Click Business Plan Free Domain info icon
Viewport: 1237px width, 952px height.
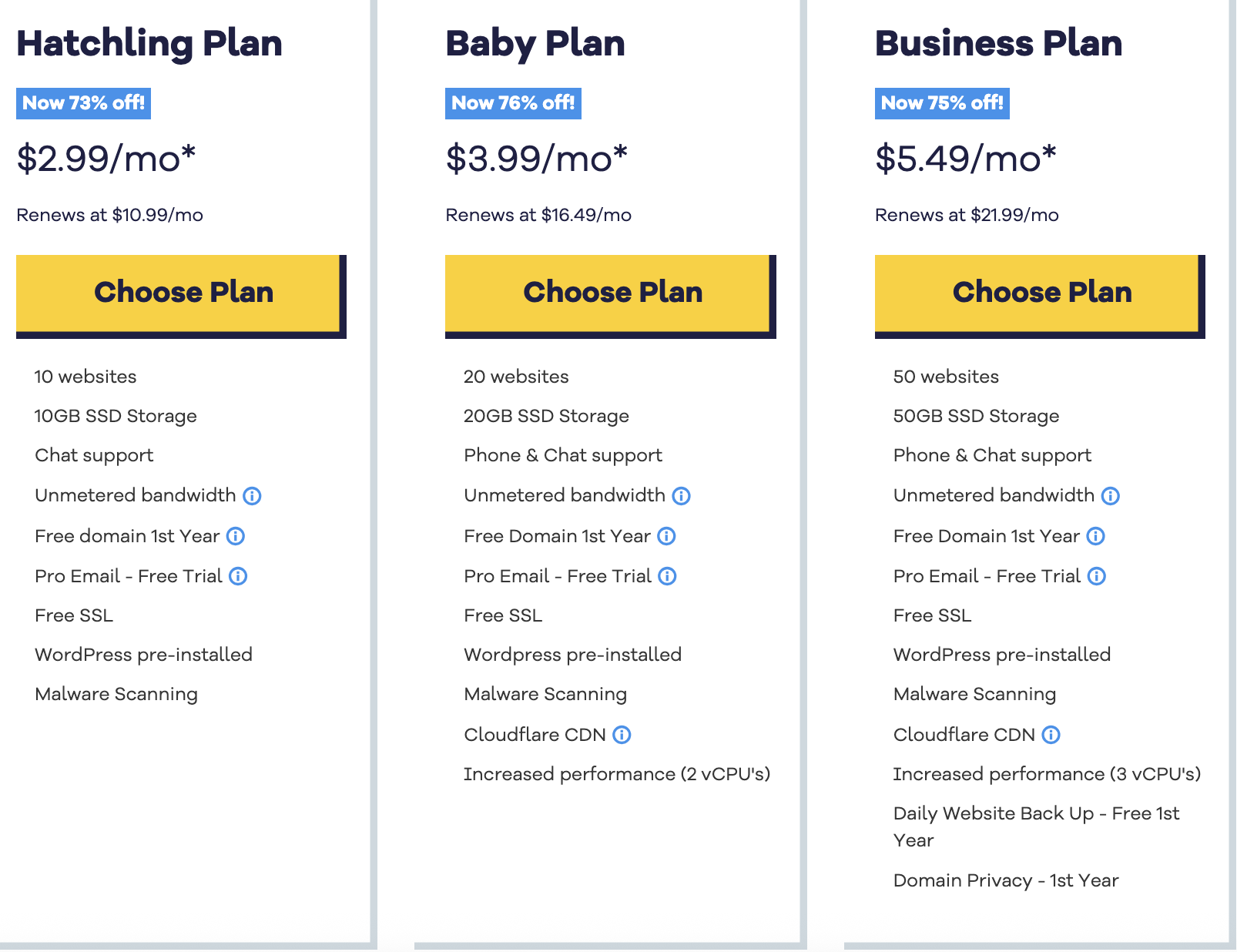click(x=1095, y=536)
